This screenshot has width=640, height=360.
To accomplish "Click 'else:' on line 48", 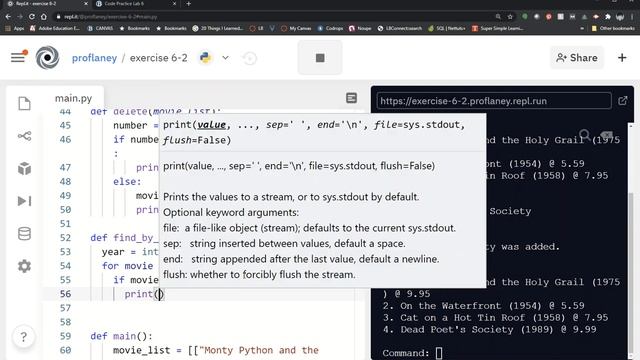I will pyautogui.click(x=127, y=181).
